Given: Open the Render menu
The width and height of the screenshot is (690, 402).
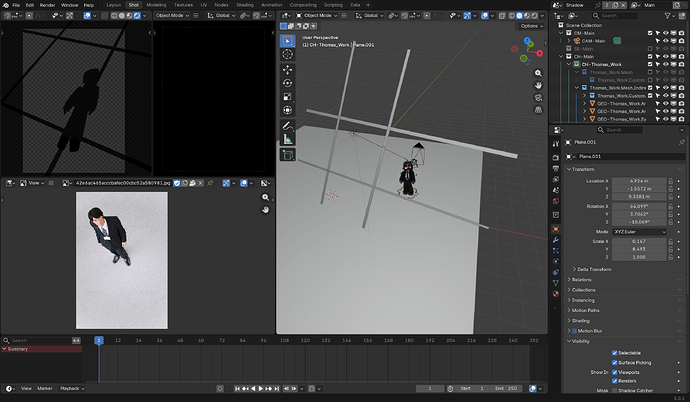Looking at the screenshot, I should [x=48, y=5].
